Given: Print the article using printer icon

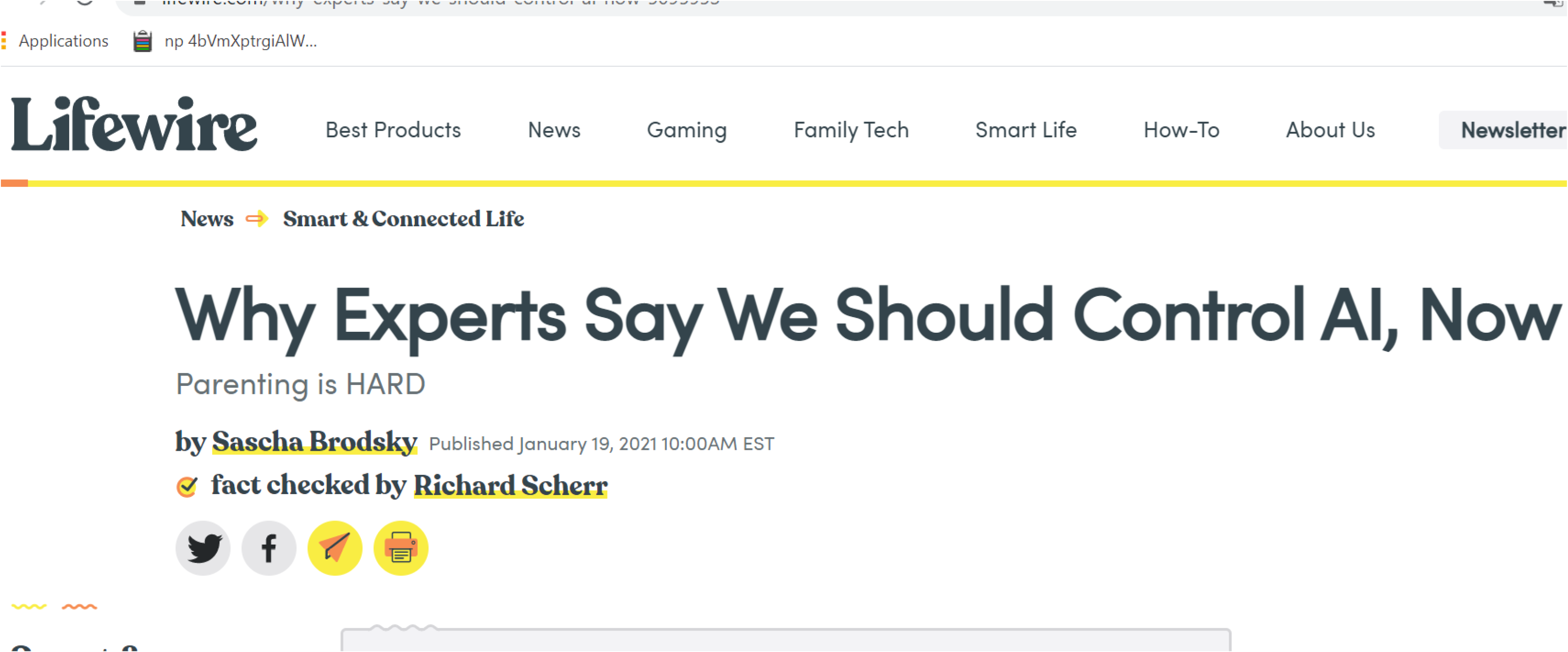Looking at the screenshot, I should 400,548.
